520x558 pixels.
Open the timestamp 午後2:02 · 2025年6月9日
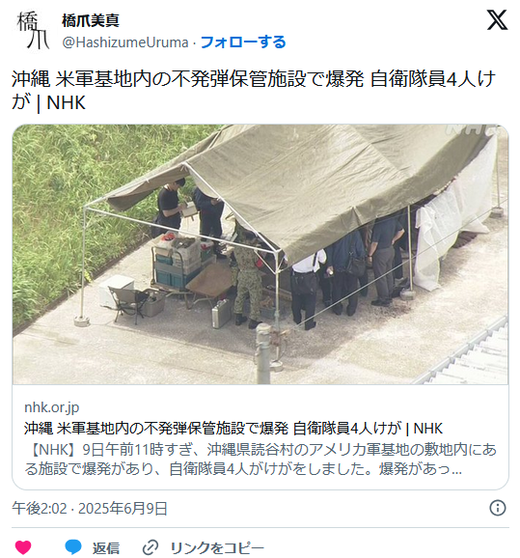pyautogui.click(x=90, y=508)
